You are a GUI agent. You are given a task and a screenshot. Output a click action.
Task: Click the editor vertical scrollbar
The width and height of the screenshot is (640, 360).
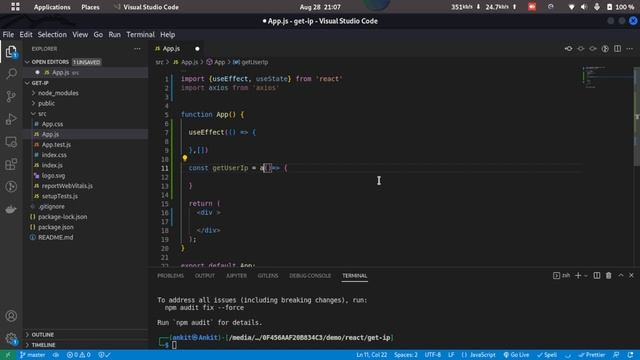click(x=636, y=118)
